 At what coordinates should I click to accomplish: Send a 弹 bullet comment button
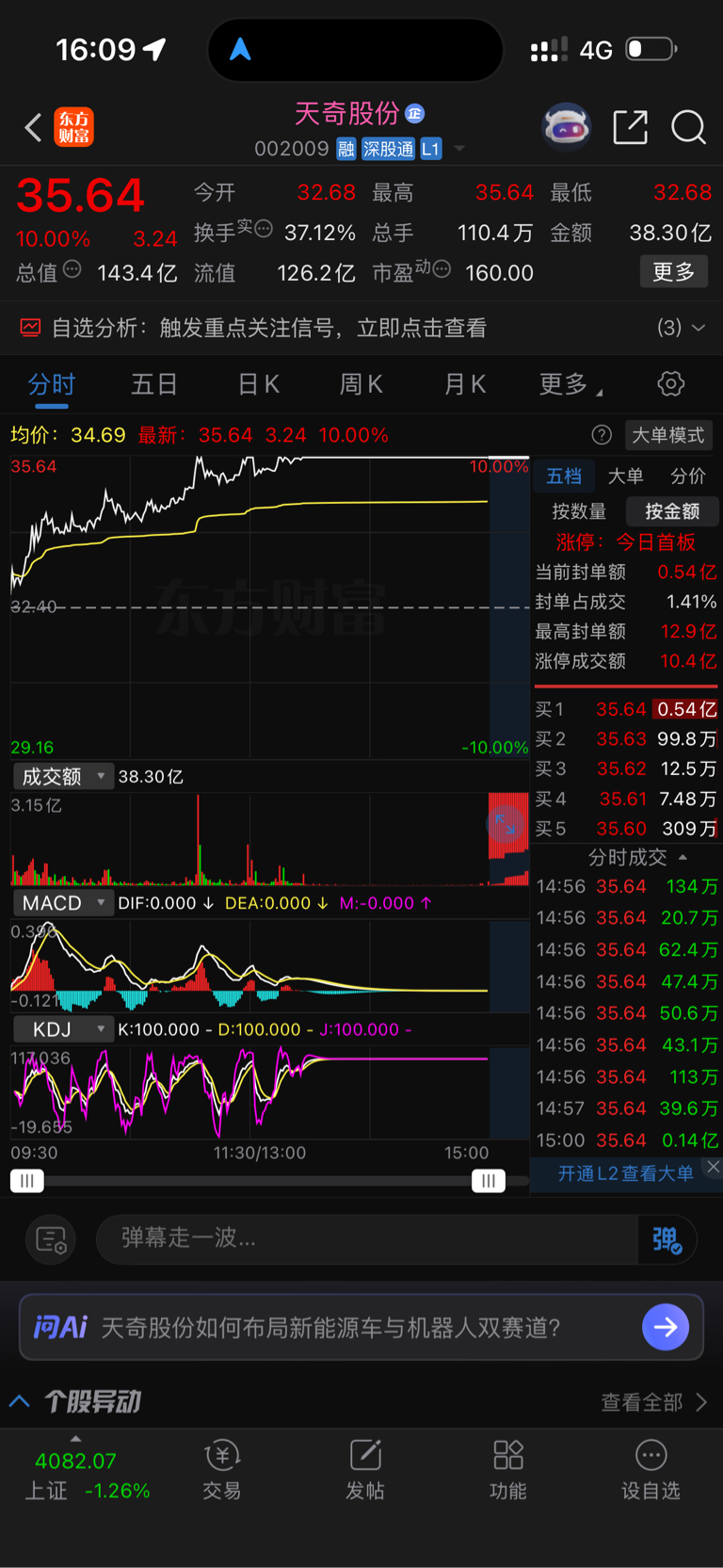[667, 1239]
